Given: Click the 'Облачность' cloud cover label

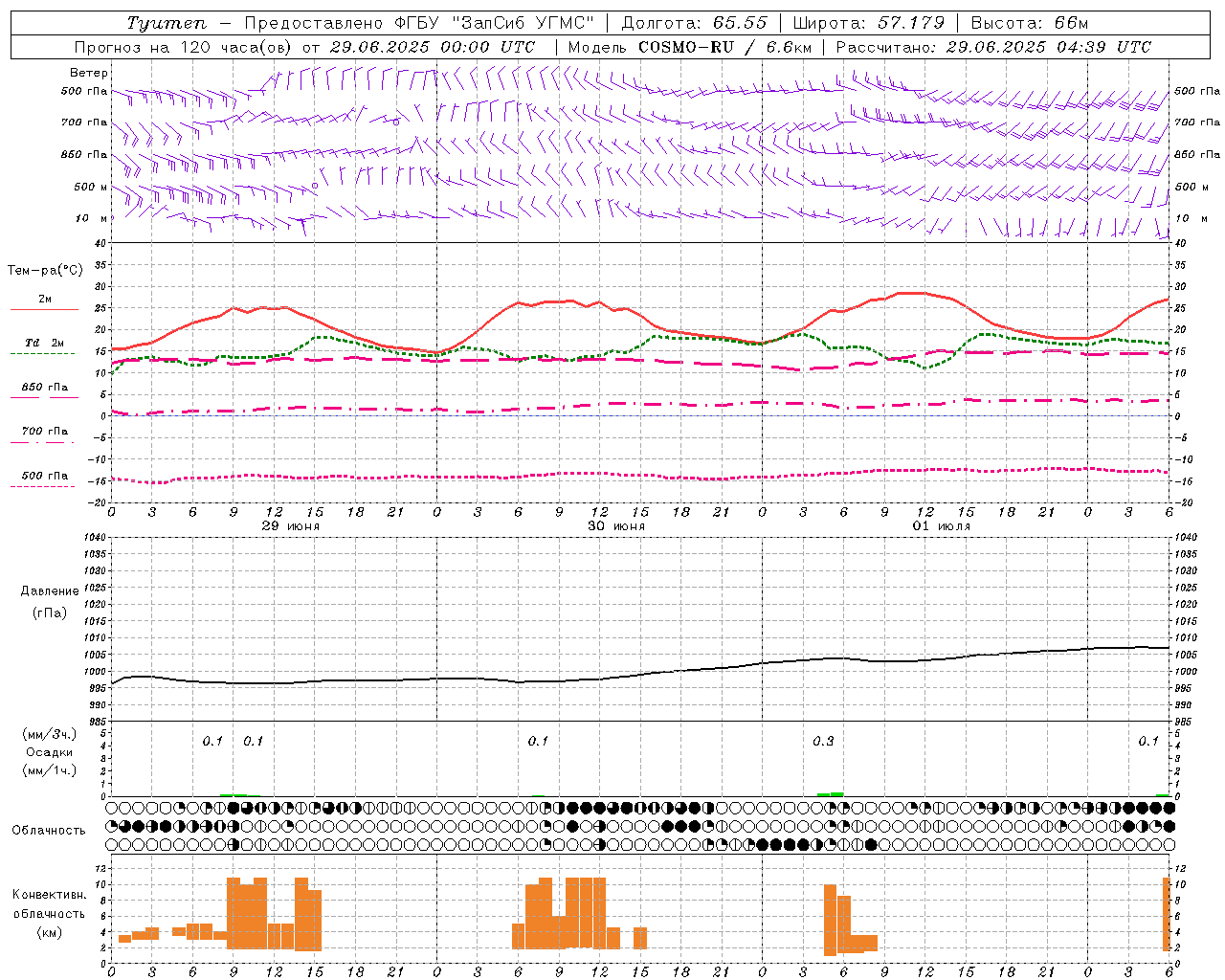Looking at the screenshot, I should click(49, 830).
